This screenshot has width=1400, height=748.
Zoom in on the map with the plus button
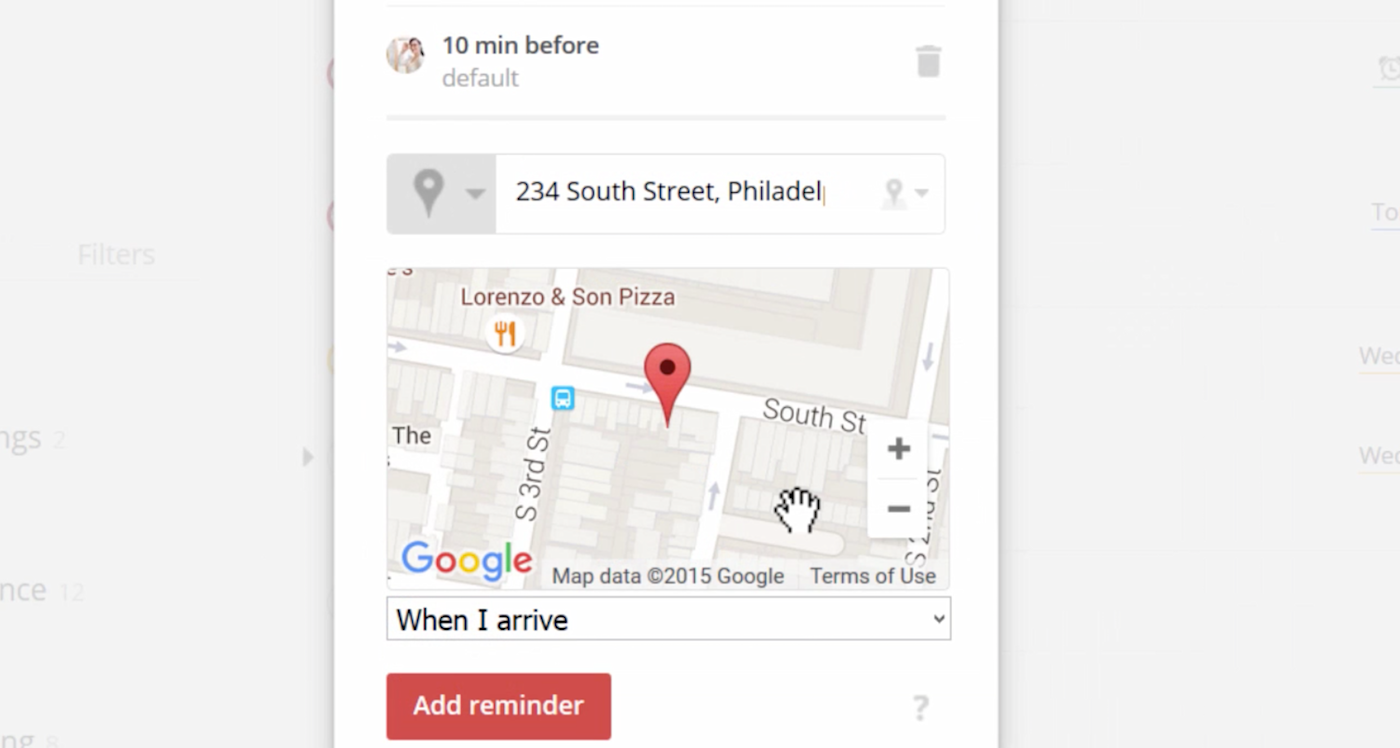(898, 449)
